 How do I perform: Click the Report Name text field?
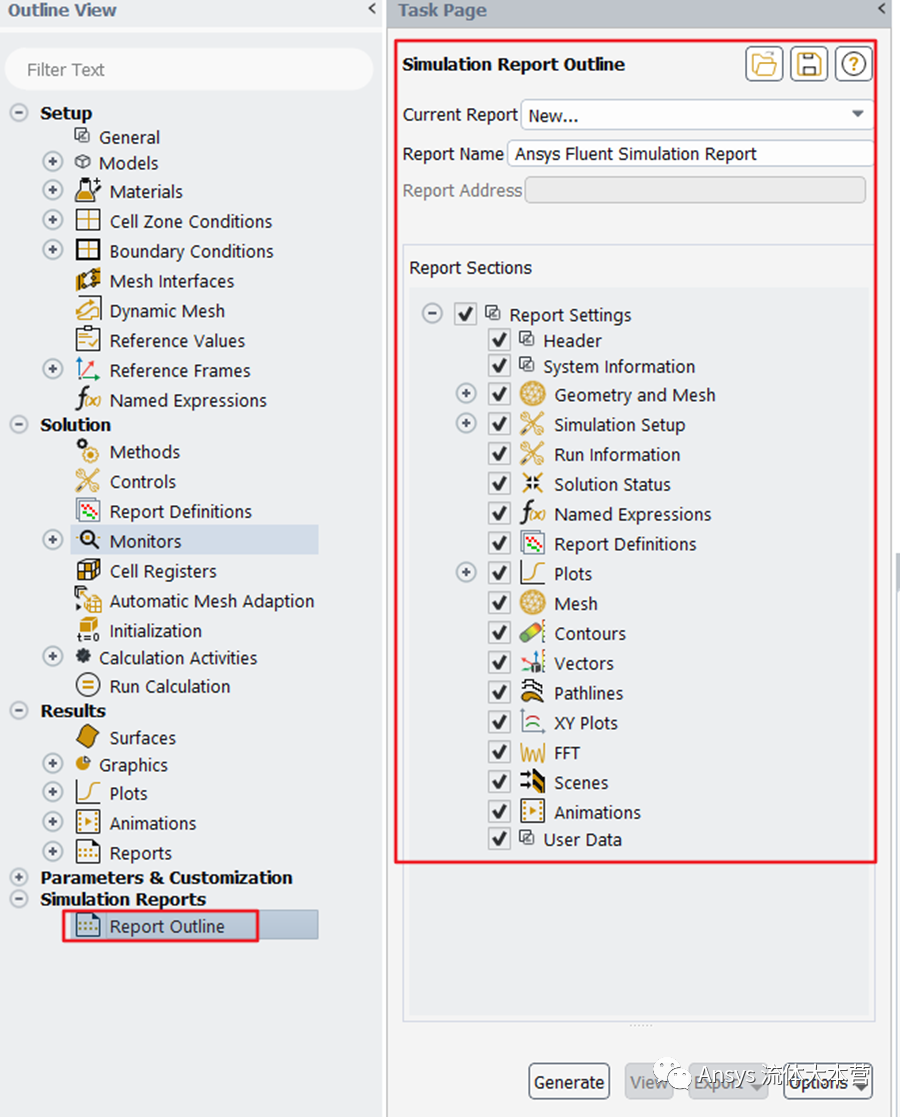(690, 154)
